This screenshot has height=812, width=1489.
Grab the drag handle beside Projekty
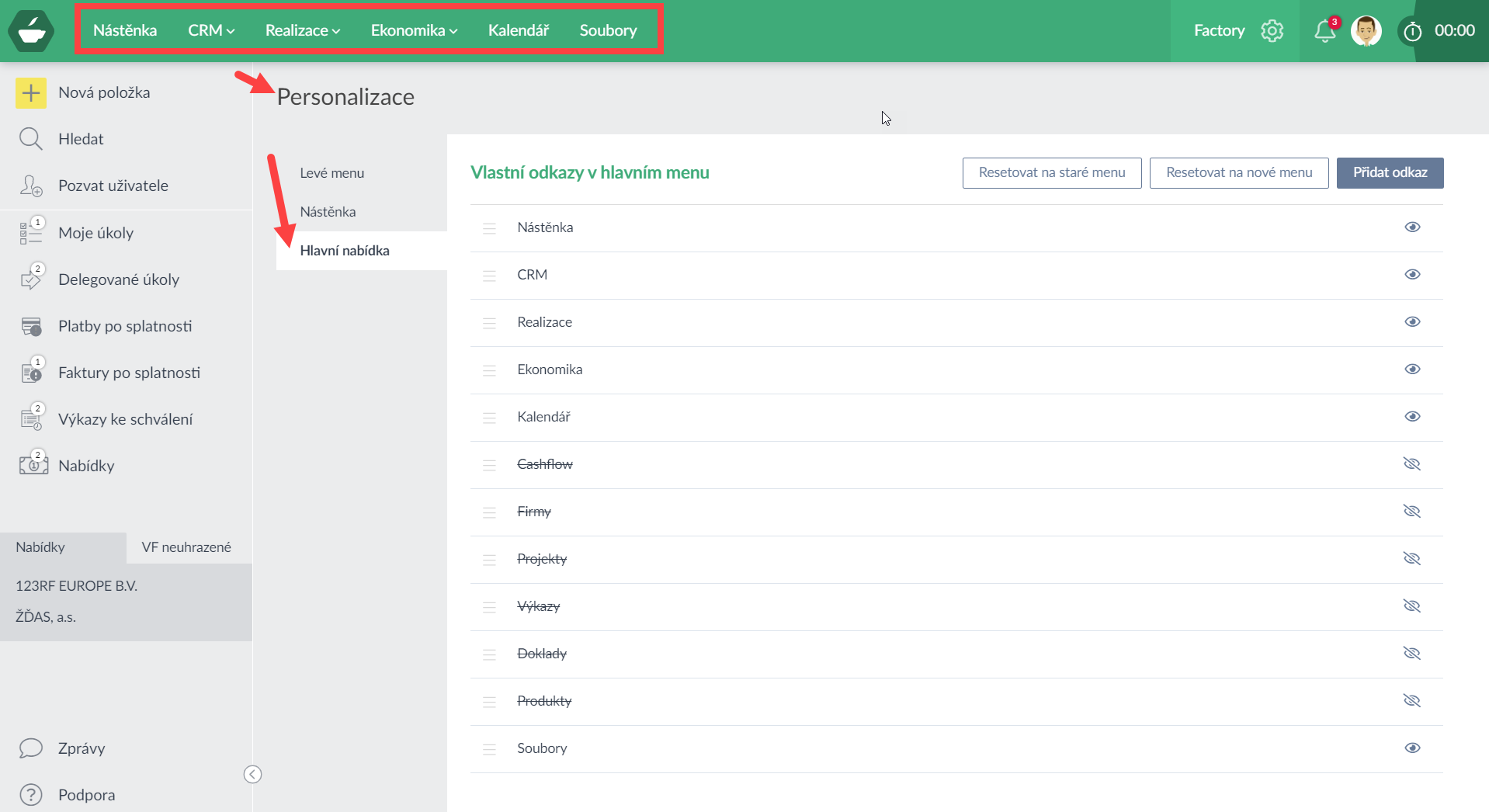(x=489, y=560)
